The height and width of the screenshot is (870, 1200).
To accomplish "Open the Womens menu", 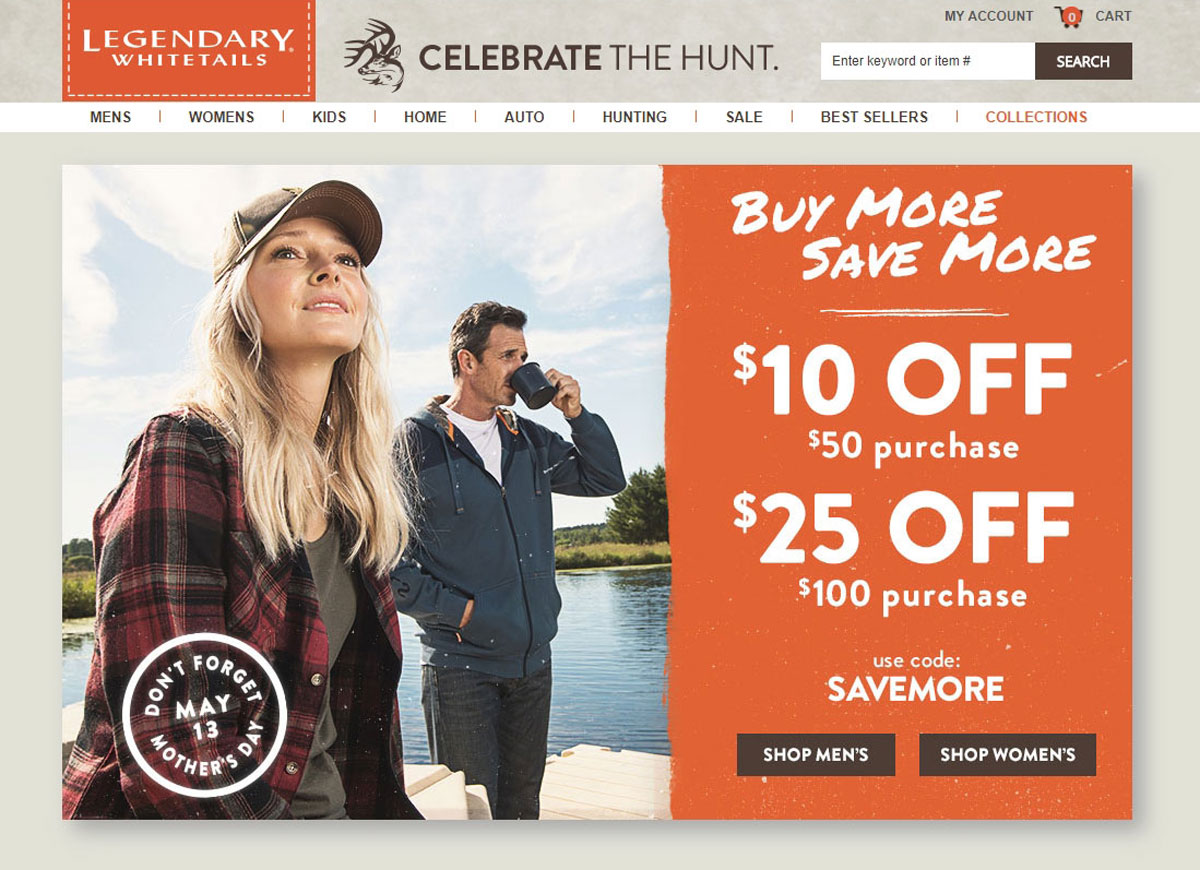I will point(221,117).
